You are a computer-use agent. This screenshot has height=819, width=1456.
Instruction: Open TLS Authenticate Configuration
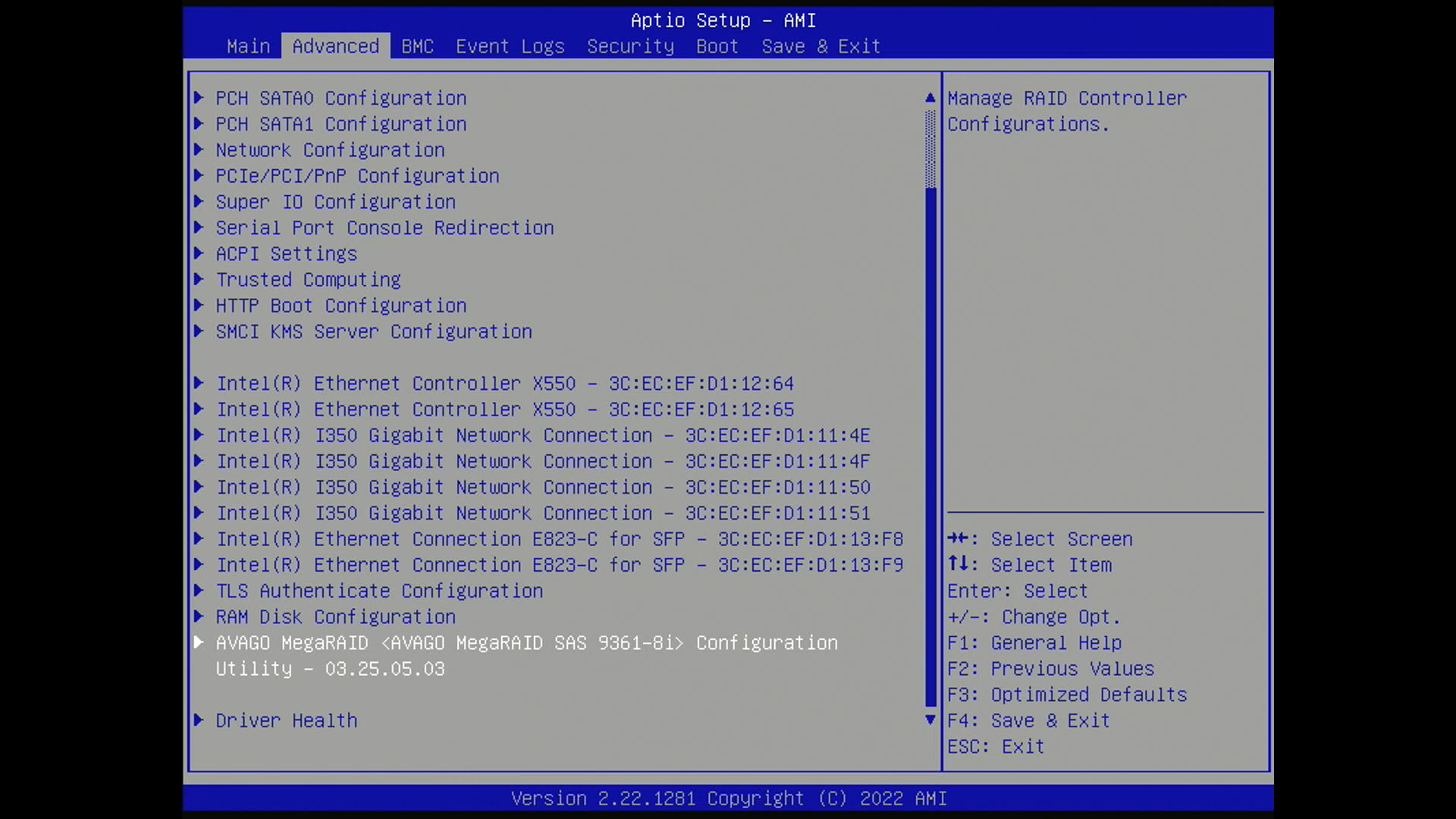pyautogui.click(x=379, y=591)
